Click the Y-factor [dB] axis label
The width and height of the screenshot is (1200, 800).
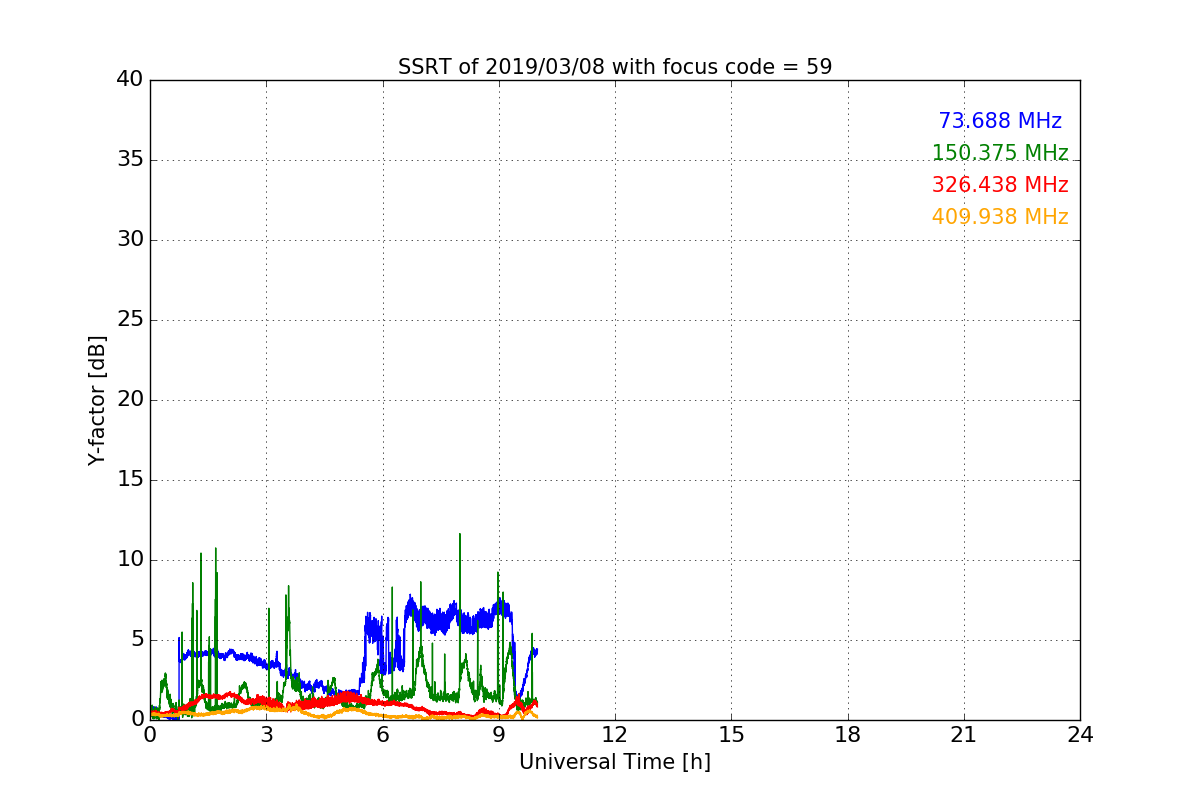(97, 400)
